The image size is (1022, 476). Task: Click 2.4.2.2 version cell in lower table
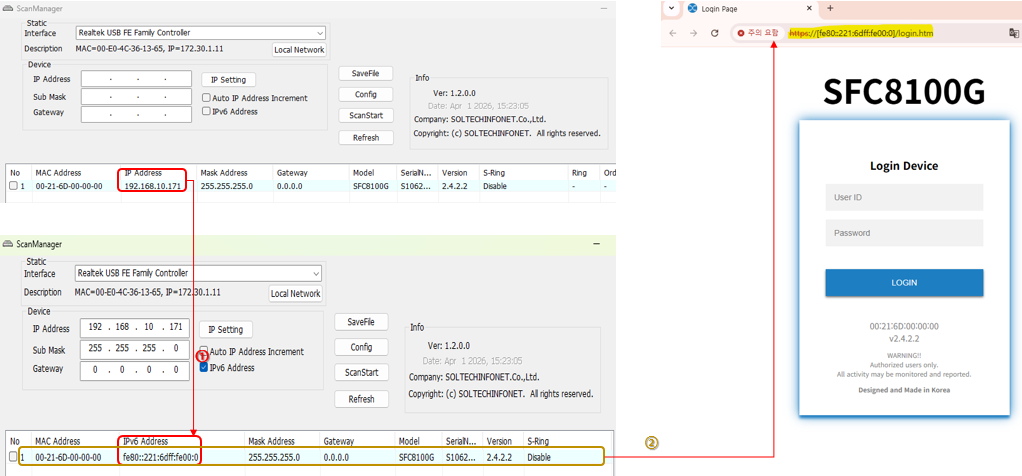498,457
